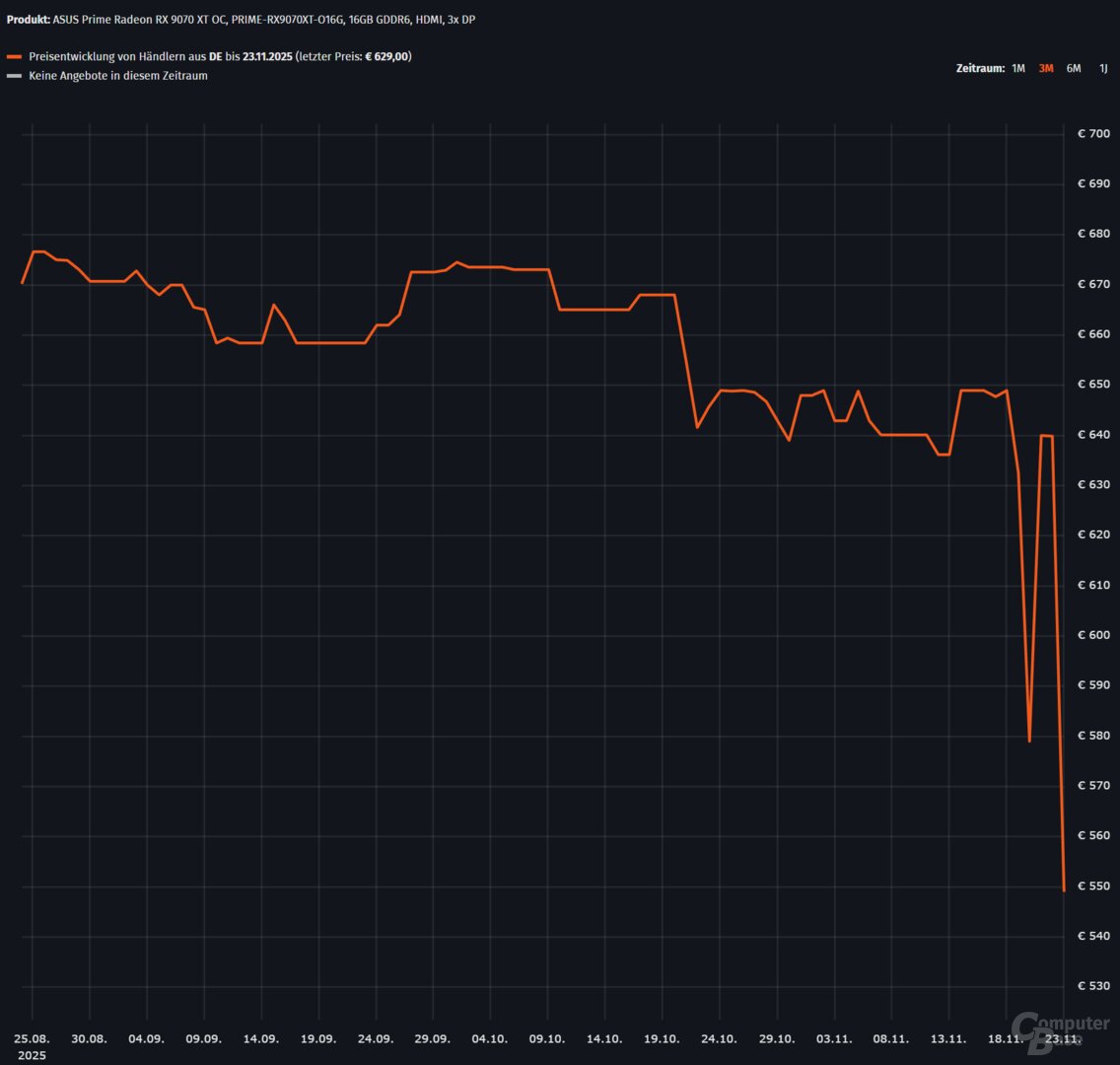The height and width of the screenshot is (1065, 1120).
Task: Switch chart to 3M period
Action: click(x=1046, y=68)
